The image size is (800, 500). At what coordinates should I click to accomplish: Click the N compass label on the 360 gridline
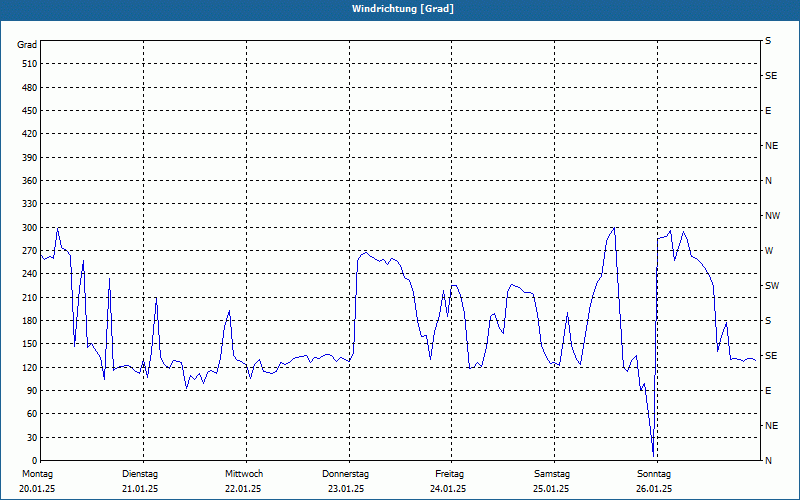pos(768,181)
